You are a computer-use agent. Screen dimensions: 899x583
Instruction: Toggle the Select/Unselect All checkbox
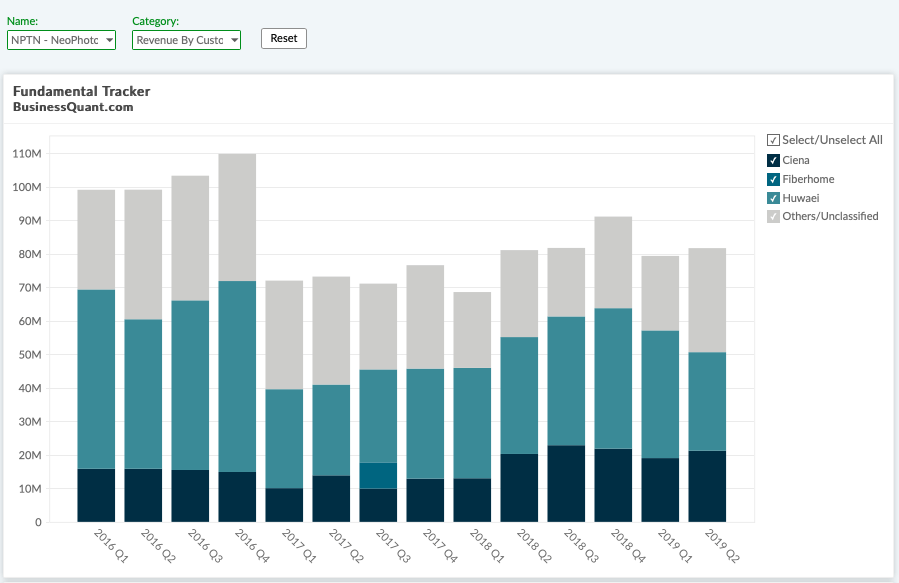point(773,140)
